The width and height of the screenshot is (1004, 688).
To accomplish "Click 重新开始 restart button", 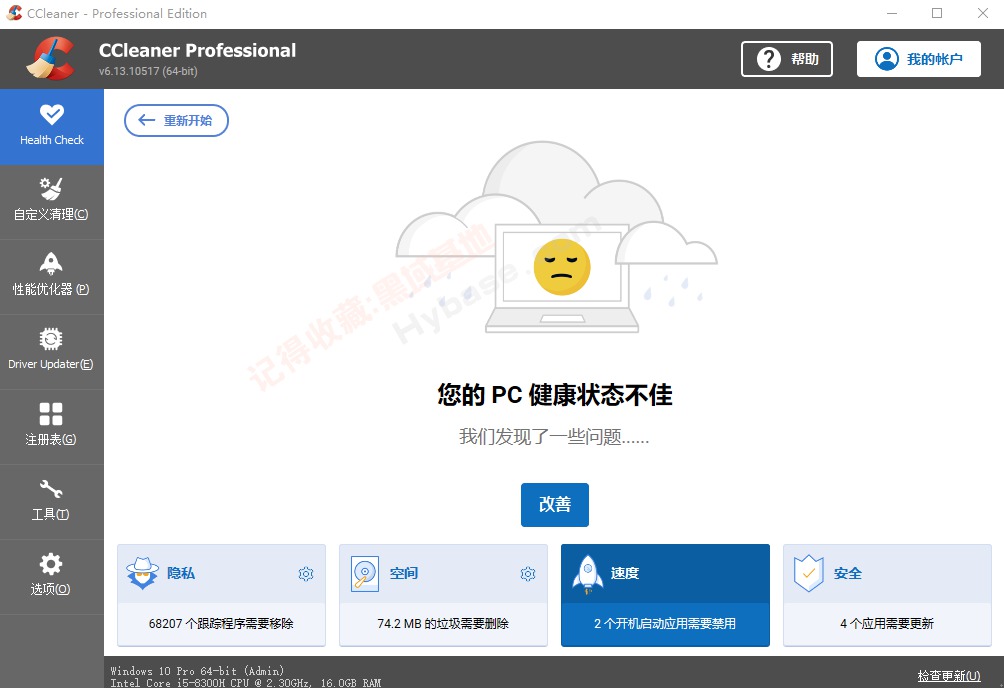I will coord(176,120).
